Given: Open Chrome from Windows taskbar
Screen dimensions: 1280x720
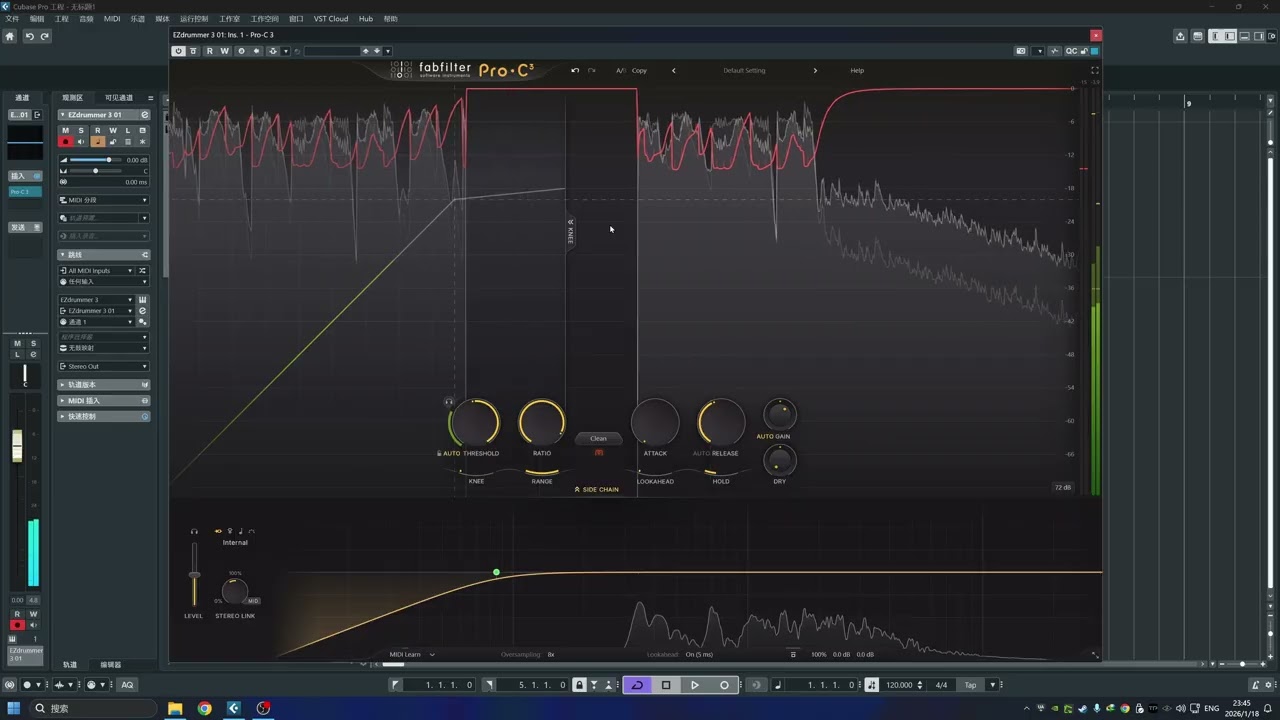Looking at the screenshot, I should 204,708.
